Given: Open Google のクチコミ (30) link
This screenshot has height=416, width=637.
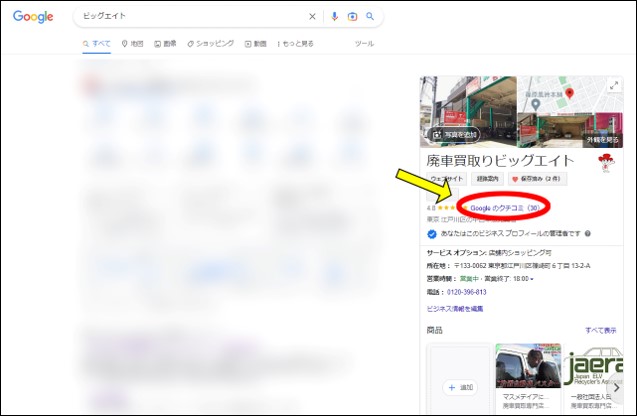Looking at the screenshot, I should [x=505, y=208].
